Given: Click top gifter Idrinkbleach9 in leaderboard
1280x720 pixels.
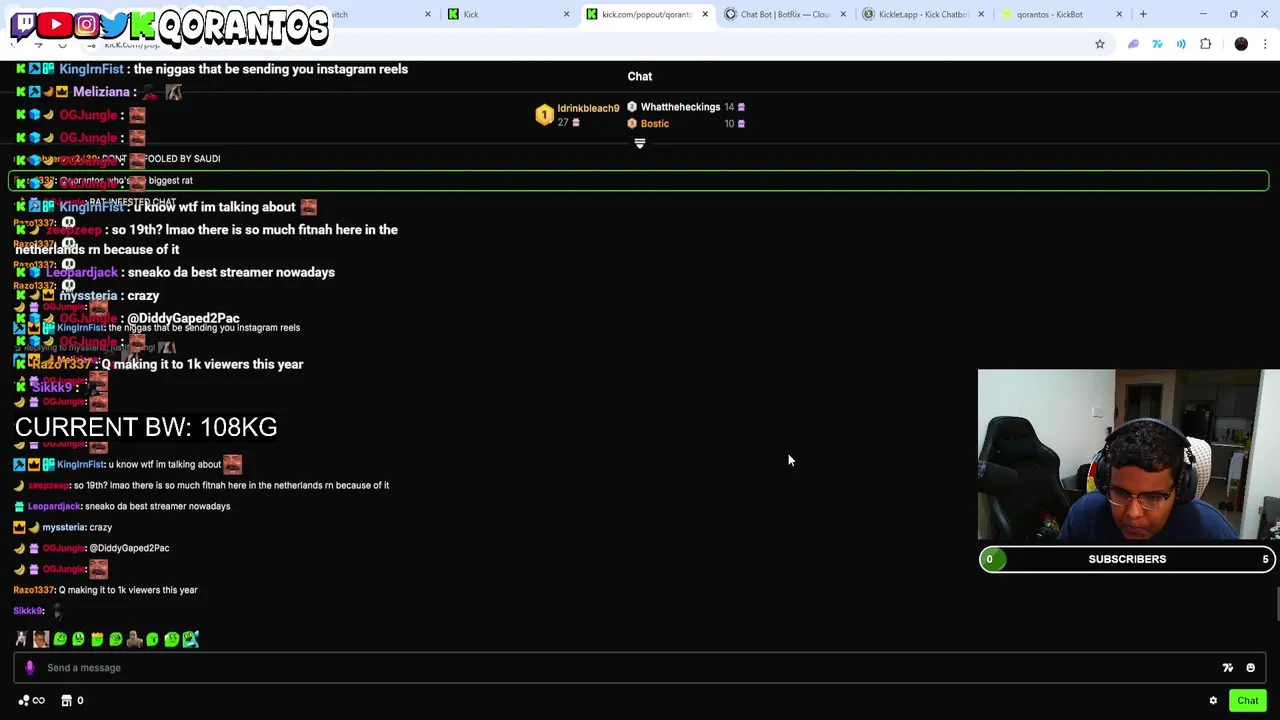Looking at the screenshot, I should pyautogui.click(x=588, y=108).
